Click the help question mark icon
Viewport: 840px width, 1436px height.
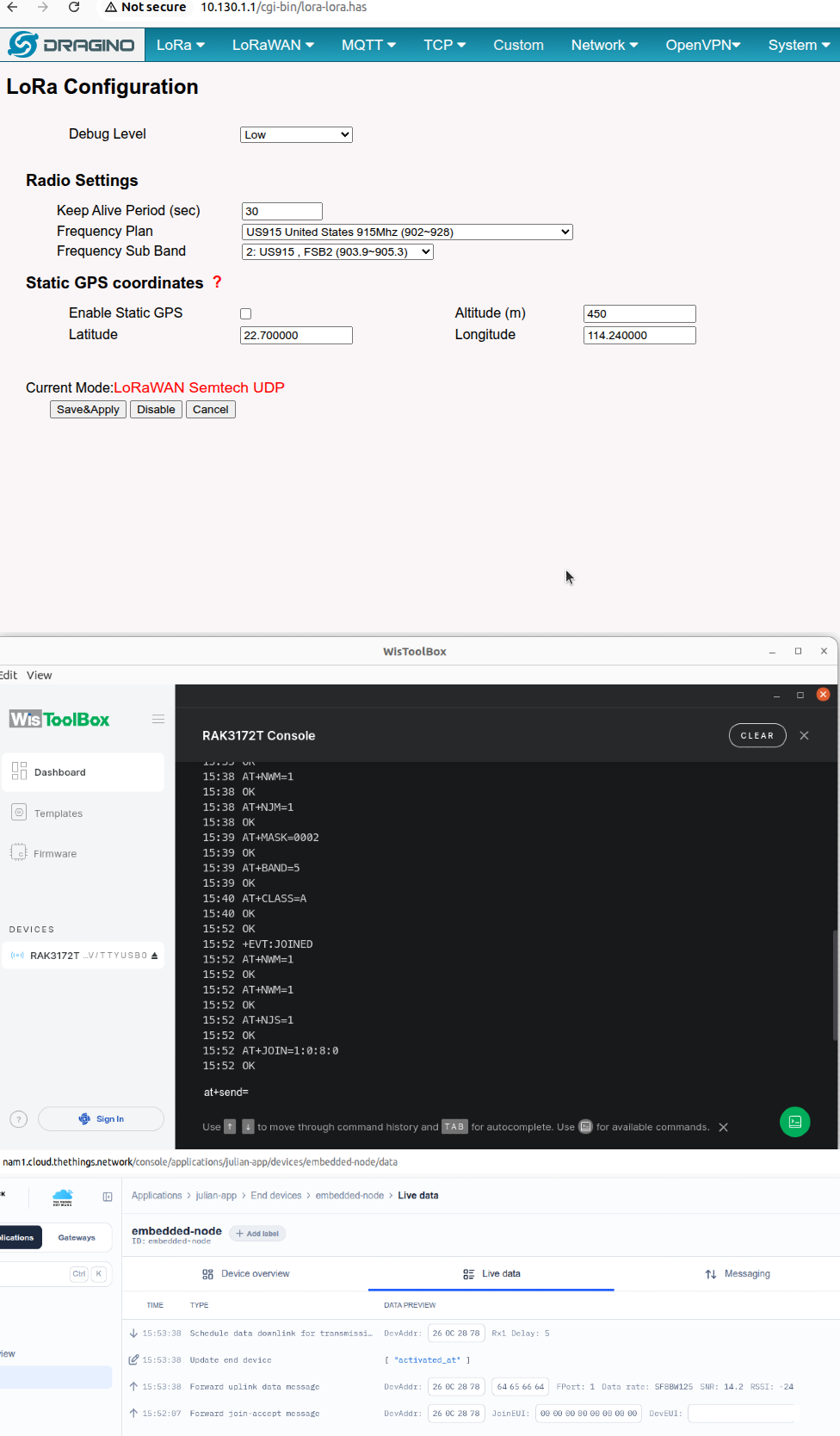click(19, 1119)
